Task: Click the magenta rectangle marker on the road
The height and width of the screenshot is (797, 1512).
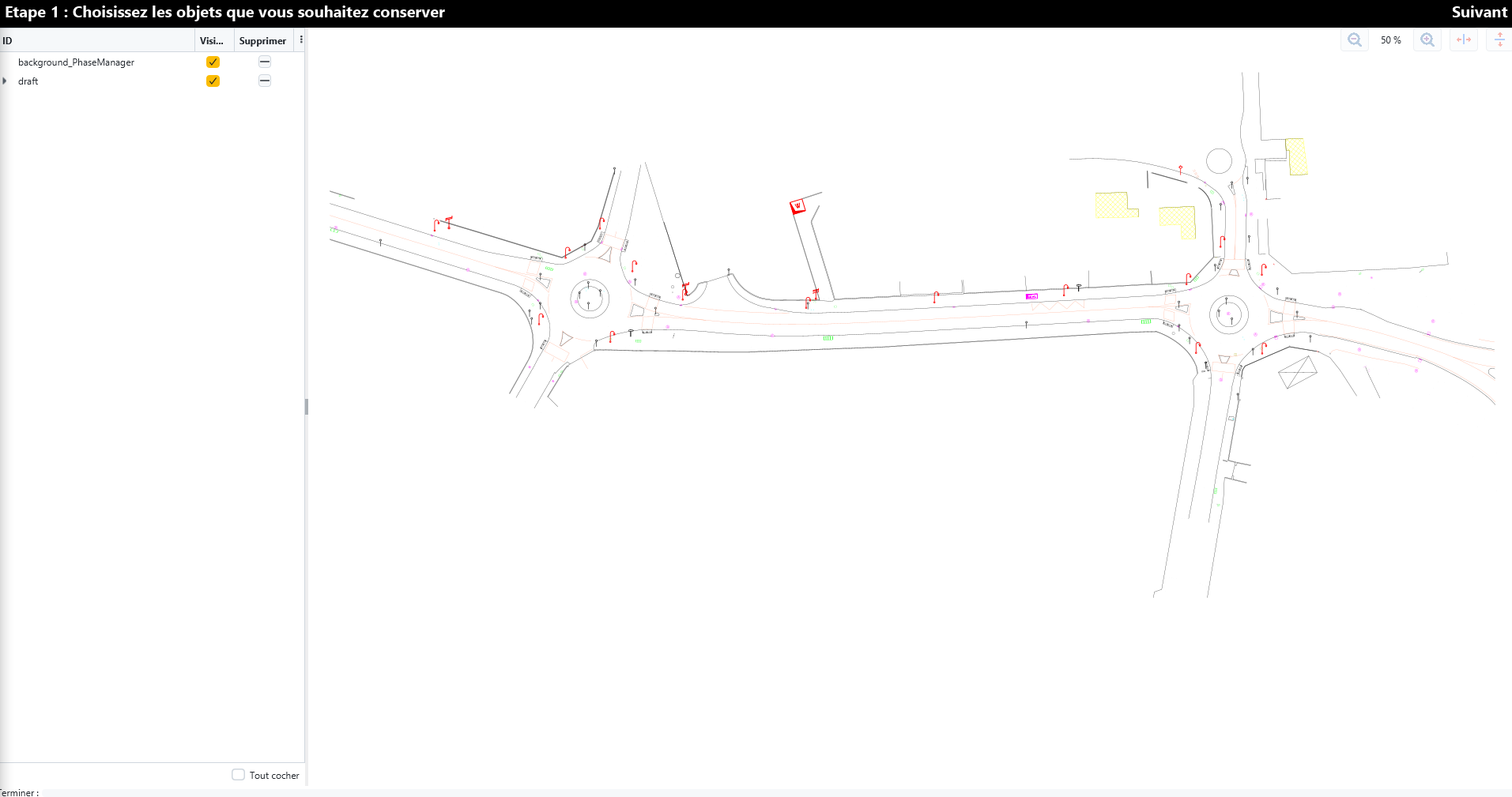Action: [x=1031, y=296]
